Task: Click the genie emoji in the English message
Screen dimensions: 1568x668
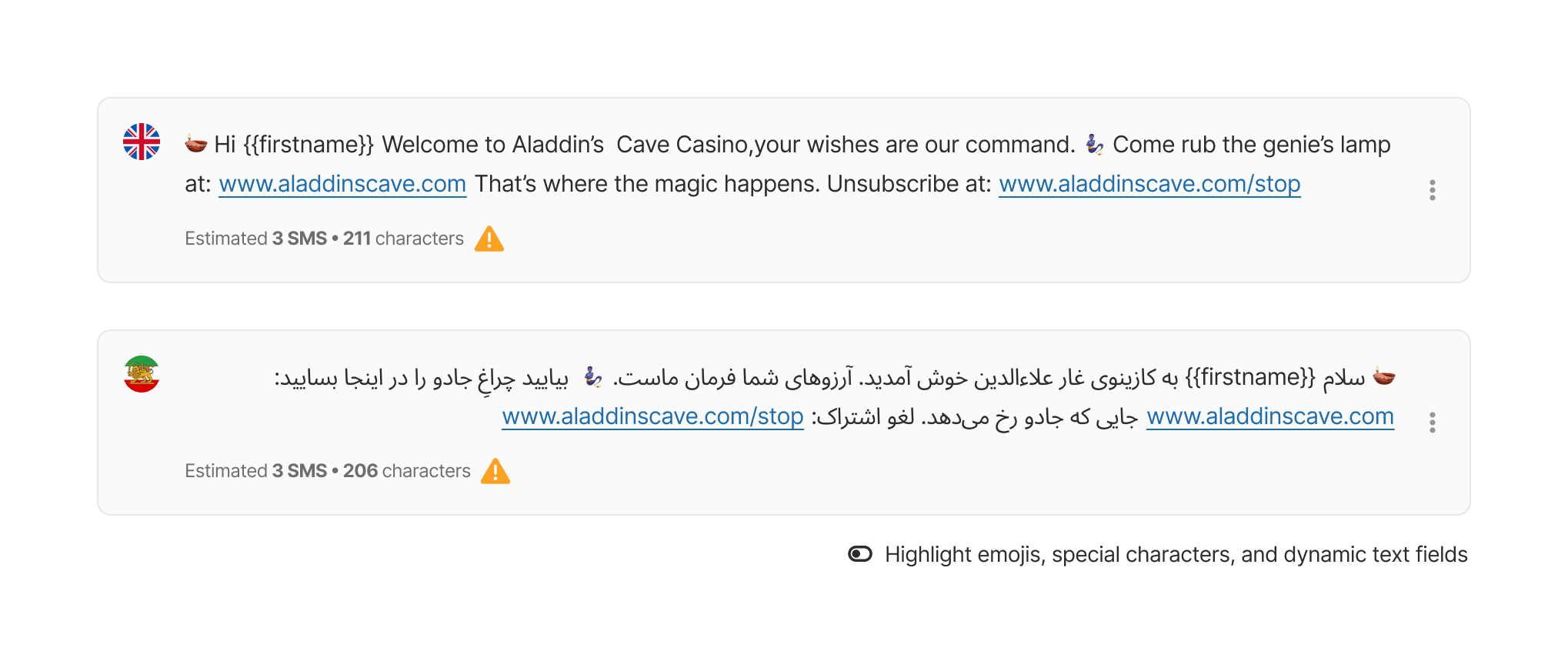Action: (x=1096, y=144)
